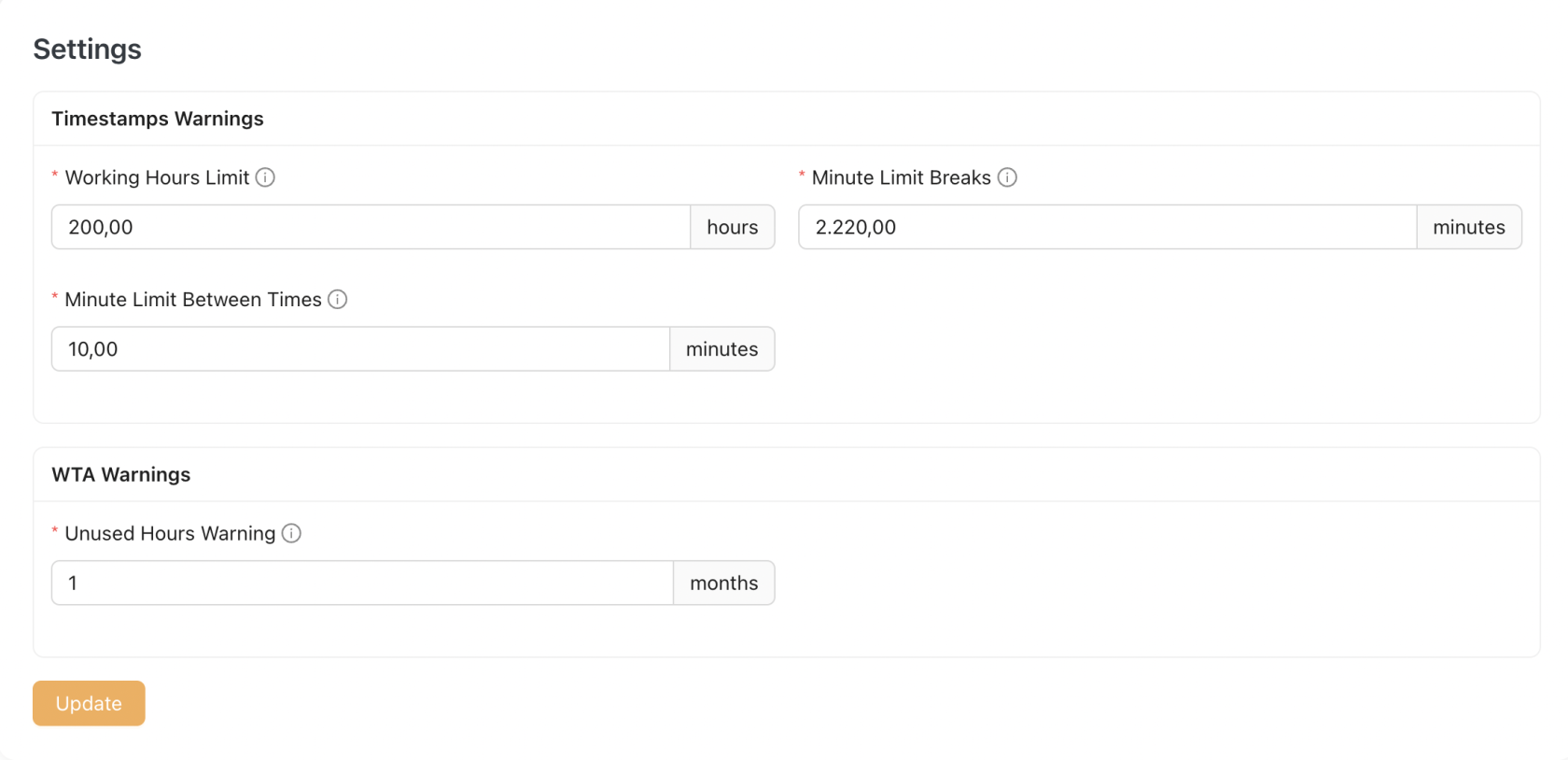Click the minutes label beside Minute Limit Breaks
The height and width of the screenshot is (760, 1568).
coord(1468,227)
